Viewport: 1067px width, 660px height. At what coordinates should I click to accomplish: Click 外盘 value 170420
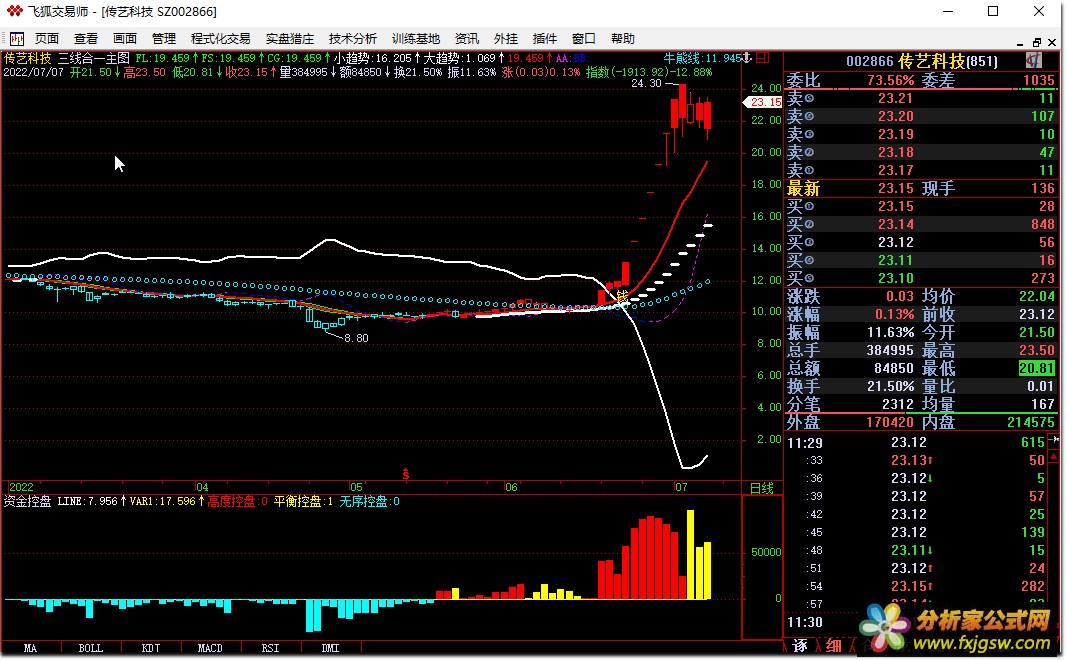pyautogui.click(x=890, y=422)
